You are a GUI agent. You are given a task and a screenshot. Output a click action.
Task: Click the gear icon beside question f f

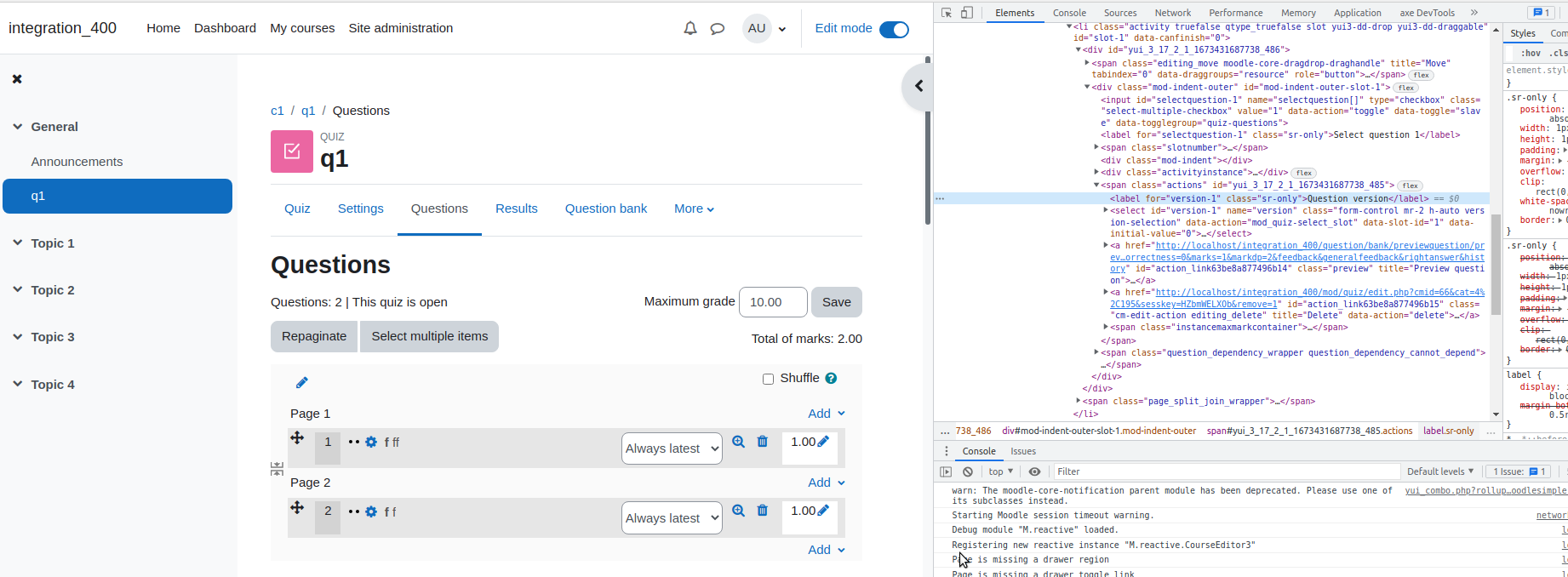[x=371, y=512]
